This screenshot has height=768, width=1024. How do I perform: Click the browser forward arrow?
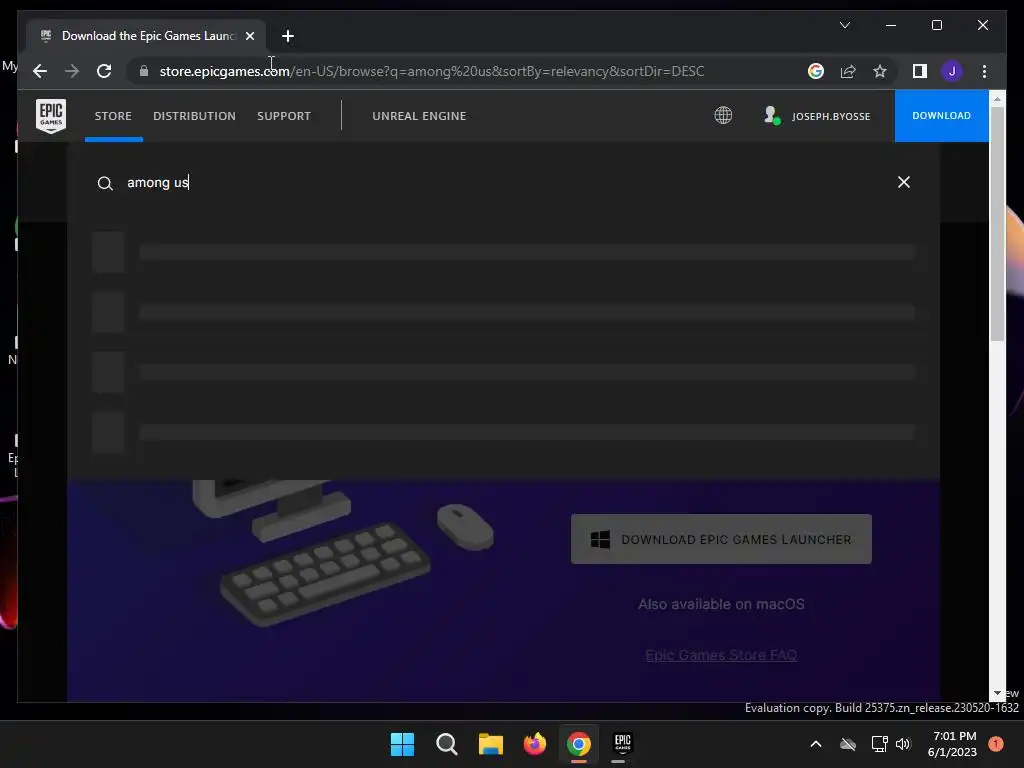tap(72, 71)
